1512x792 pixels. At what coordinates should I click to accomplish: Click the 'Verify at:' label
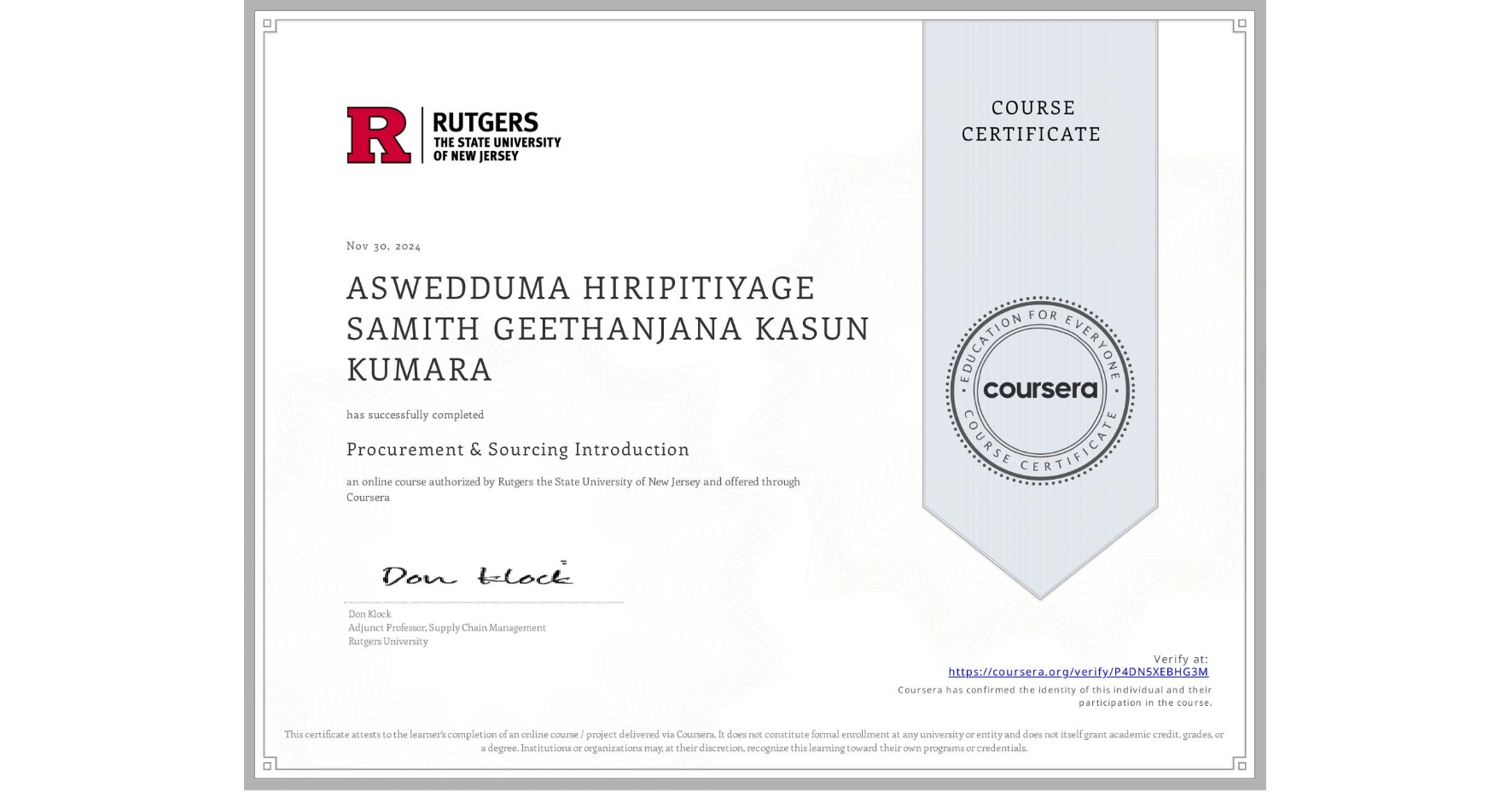[1181, 659]
